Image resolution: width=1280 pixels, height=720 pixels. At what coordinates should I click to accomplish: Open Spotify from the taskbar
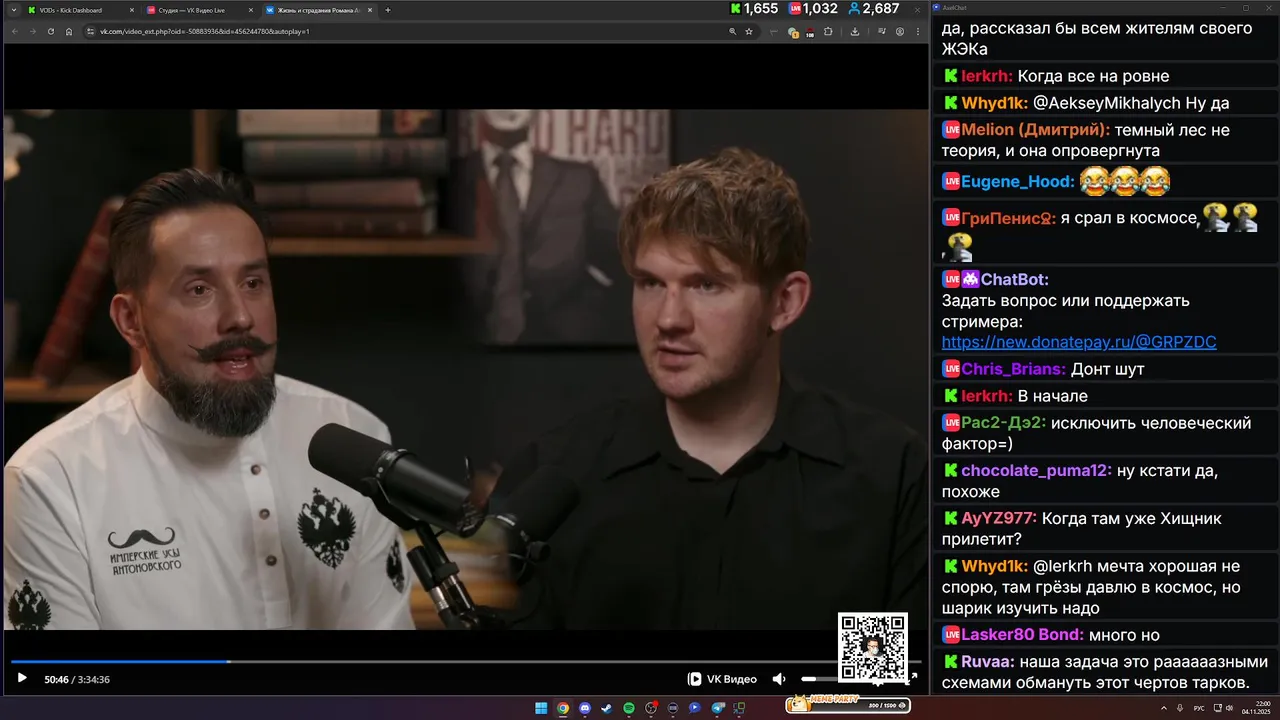point(629,708)
